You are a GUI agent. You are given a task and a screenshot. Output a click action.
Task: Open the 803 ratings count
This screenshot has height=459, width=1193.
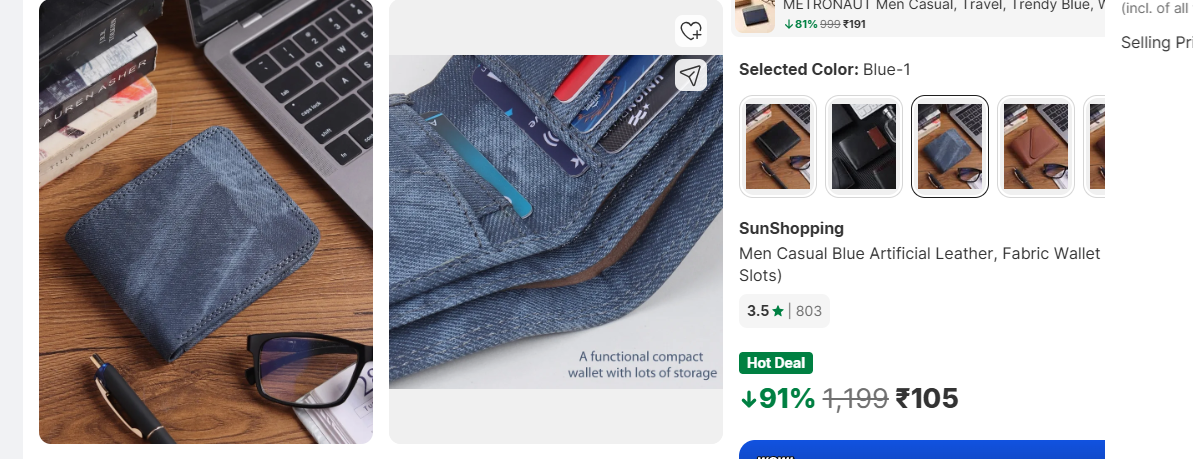[x=808, y=311]
